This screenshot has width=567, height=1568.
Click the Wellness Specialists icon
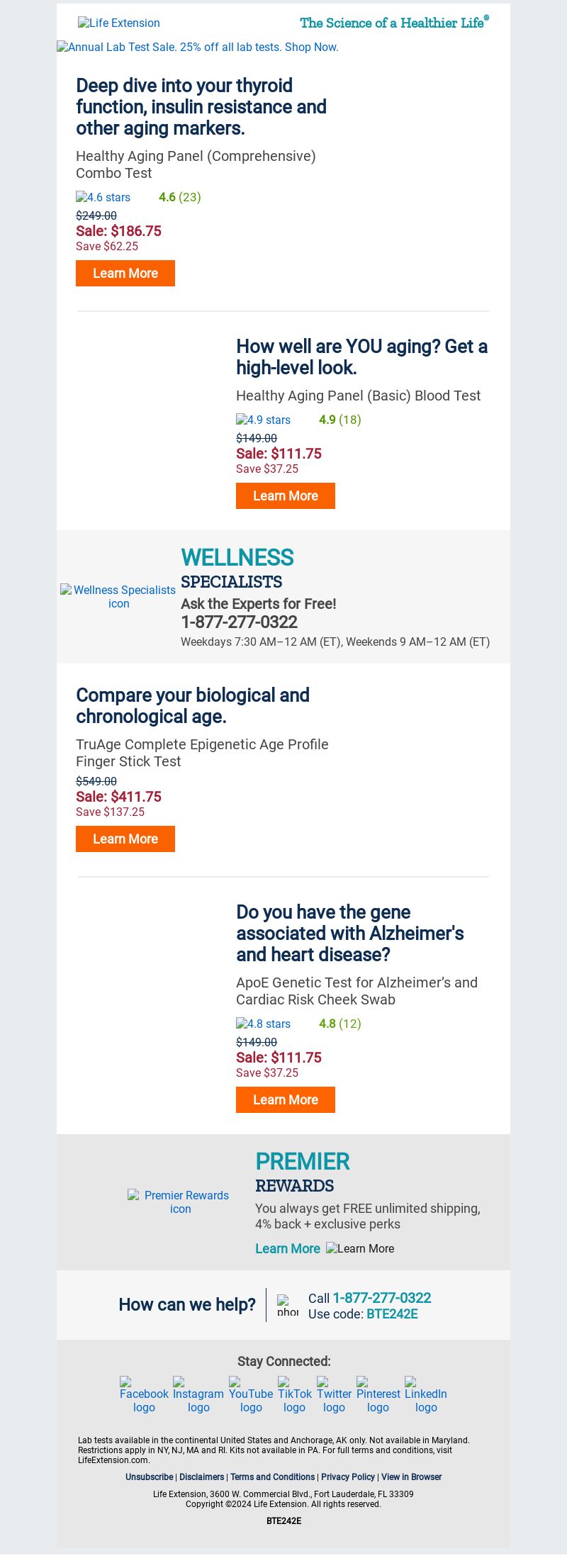point(118,596)
